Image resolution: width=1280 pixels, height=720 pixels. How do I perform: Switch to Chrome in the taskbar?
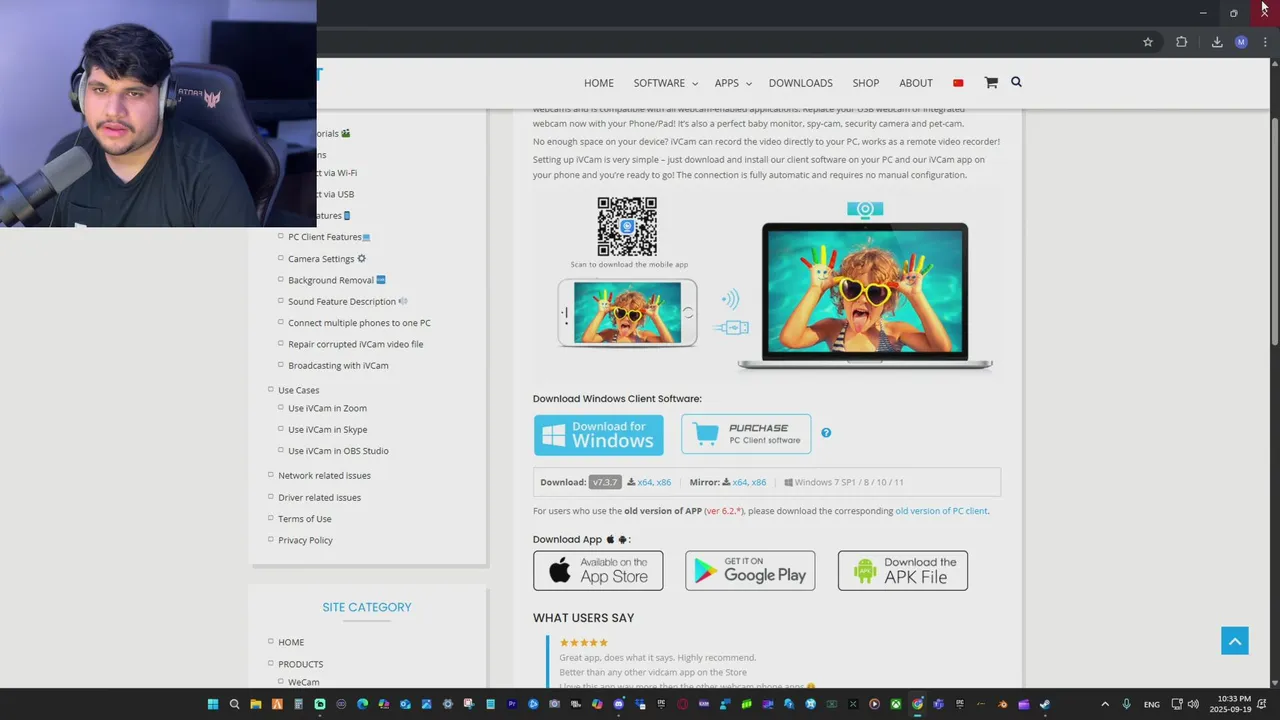click(918, 704)
